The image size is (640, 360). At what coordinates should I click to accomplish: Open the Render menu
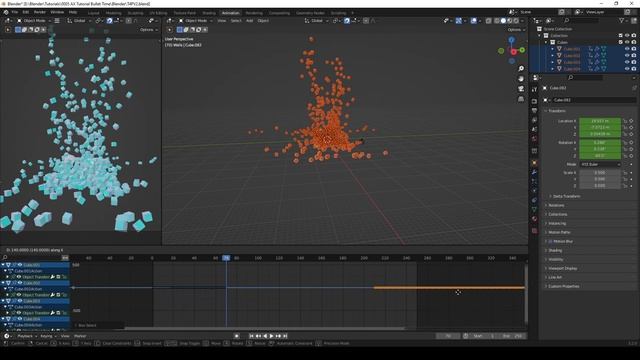click(x=40, y=12)
